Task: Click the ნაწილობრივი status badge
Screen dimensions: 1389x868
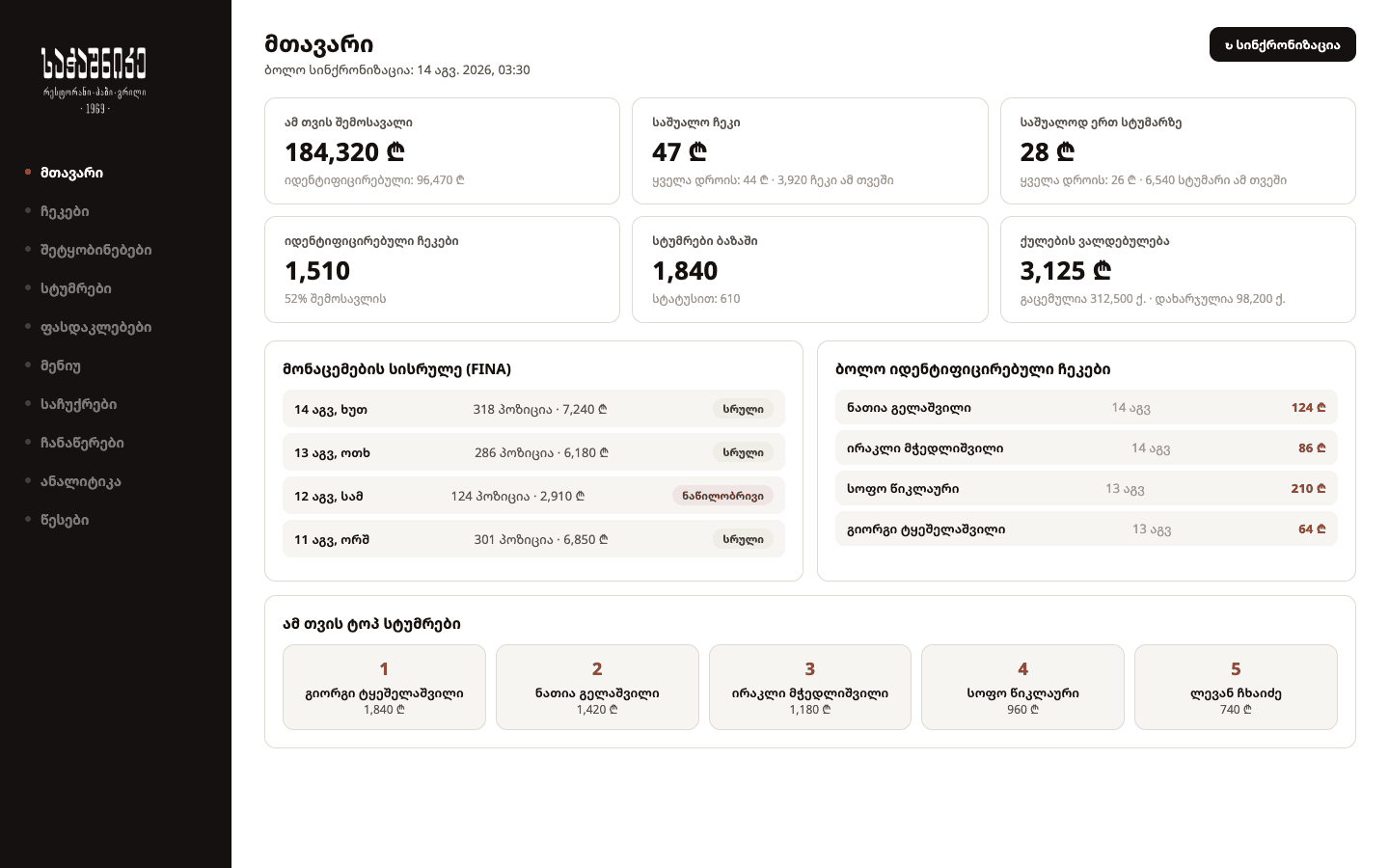Action: tap(722, 496)
